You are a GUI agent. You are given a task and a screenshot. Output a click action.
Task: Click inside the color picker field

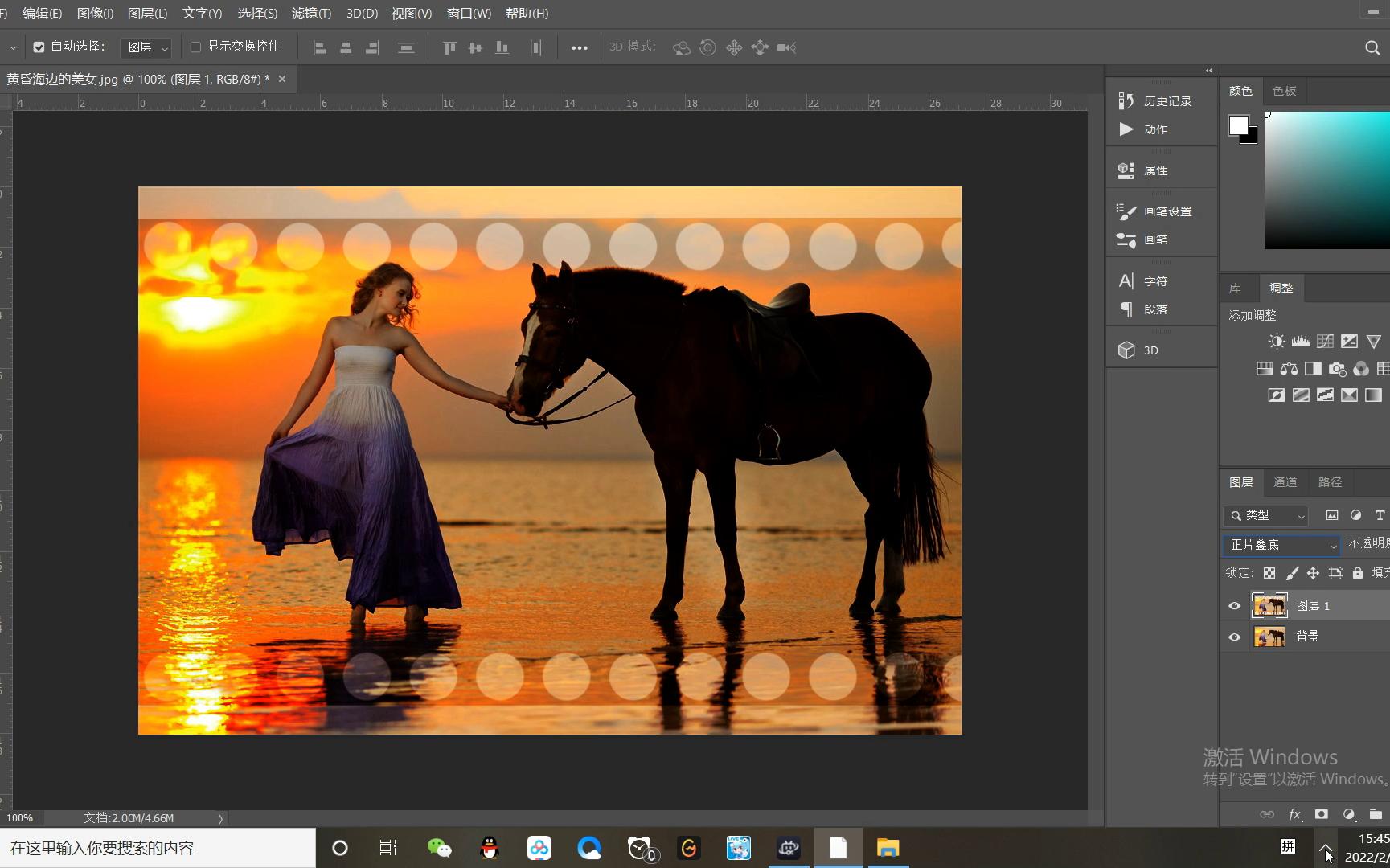(1326, 181)
